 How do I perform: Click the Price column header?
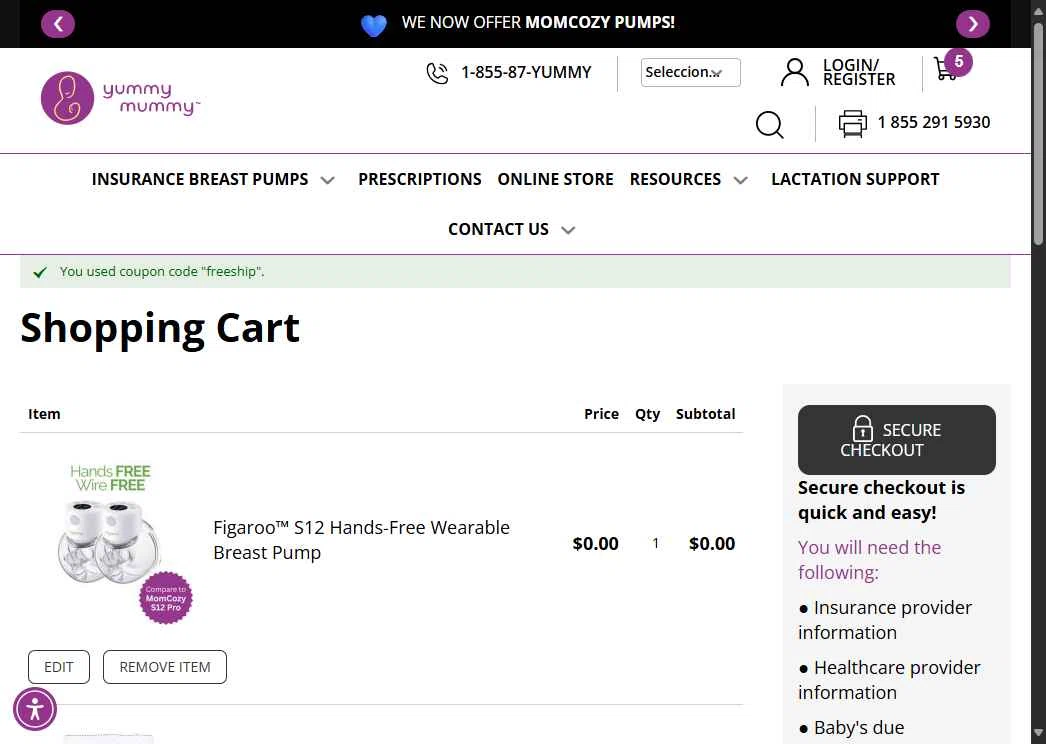tap(601, 414)
